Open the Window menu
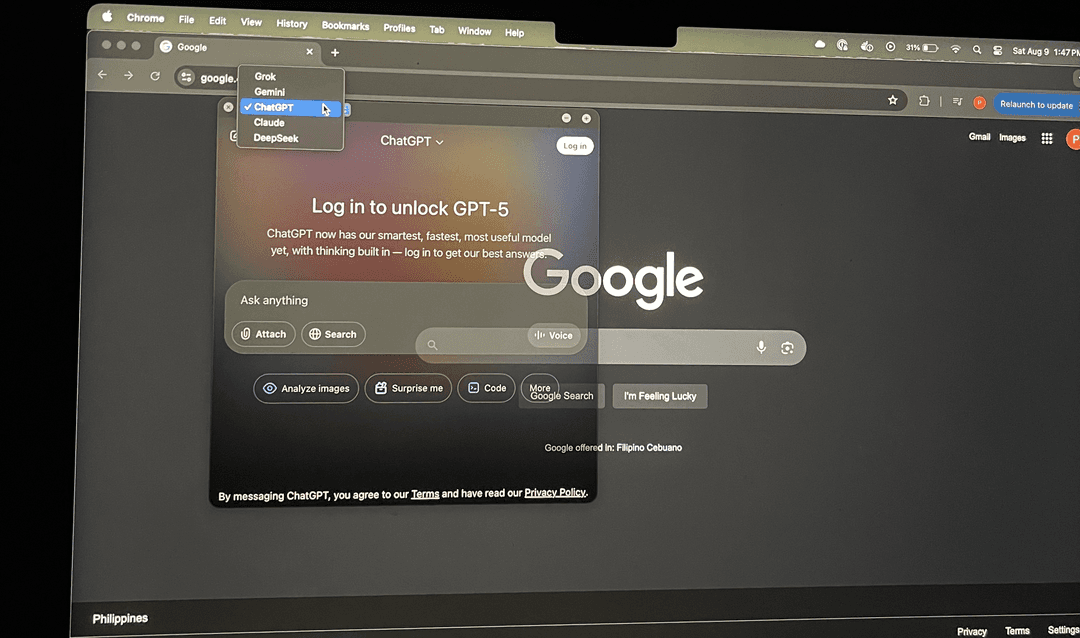The image size is (1080, 638). (475, 31)
